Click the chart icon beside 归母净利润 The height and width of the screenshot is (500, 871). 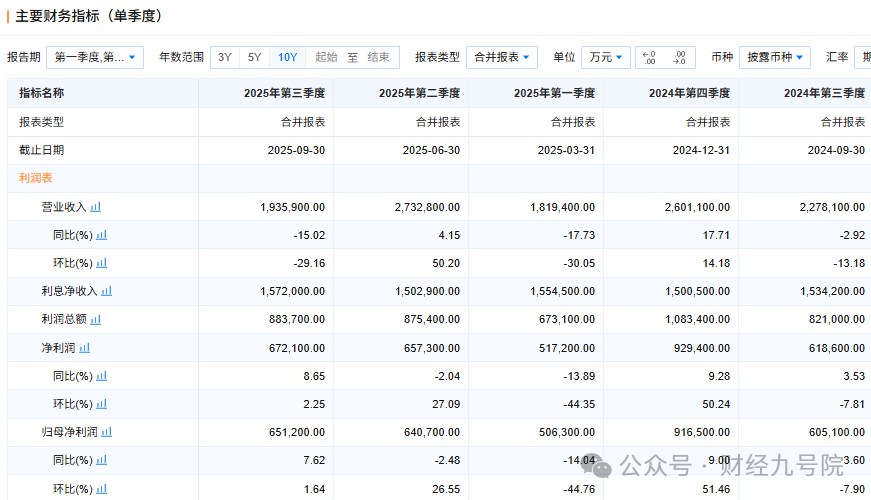[x=107, y=432]
